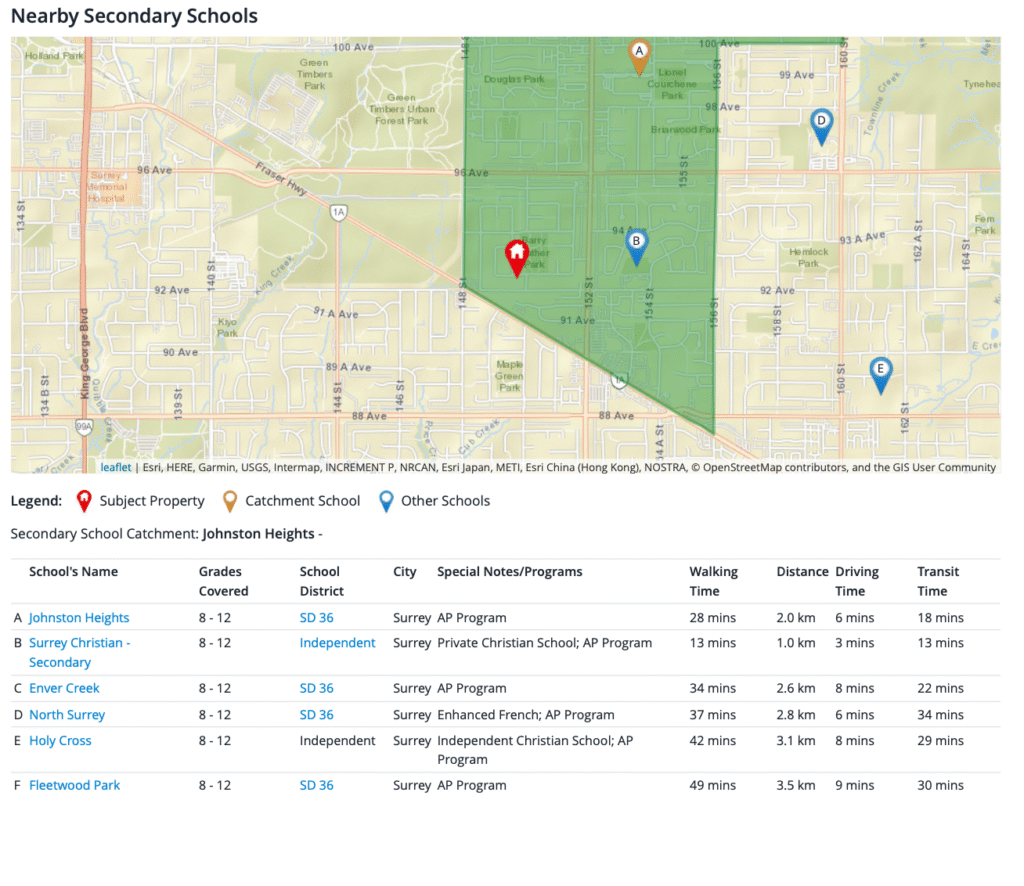Open Holy Cross school link
This screenshot has width=1024, height=886.
click(60, 740)
